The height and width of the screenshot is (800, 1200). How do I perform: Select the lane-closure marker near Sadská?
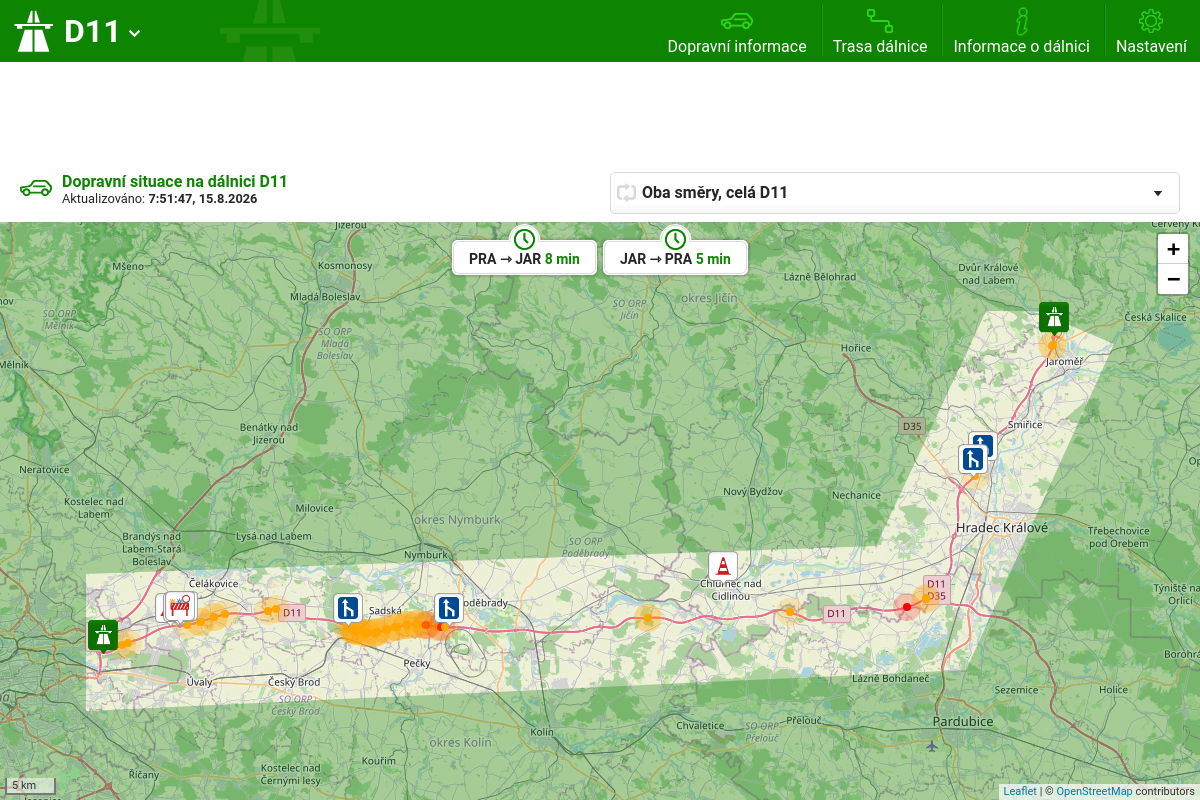(x=348, y=608)
